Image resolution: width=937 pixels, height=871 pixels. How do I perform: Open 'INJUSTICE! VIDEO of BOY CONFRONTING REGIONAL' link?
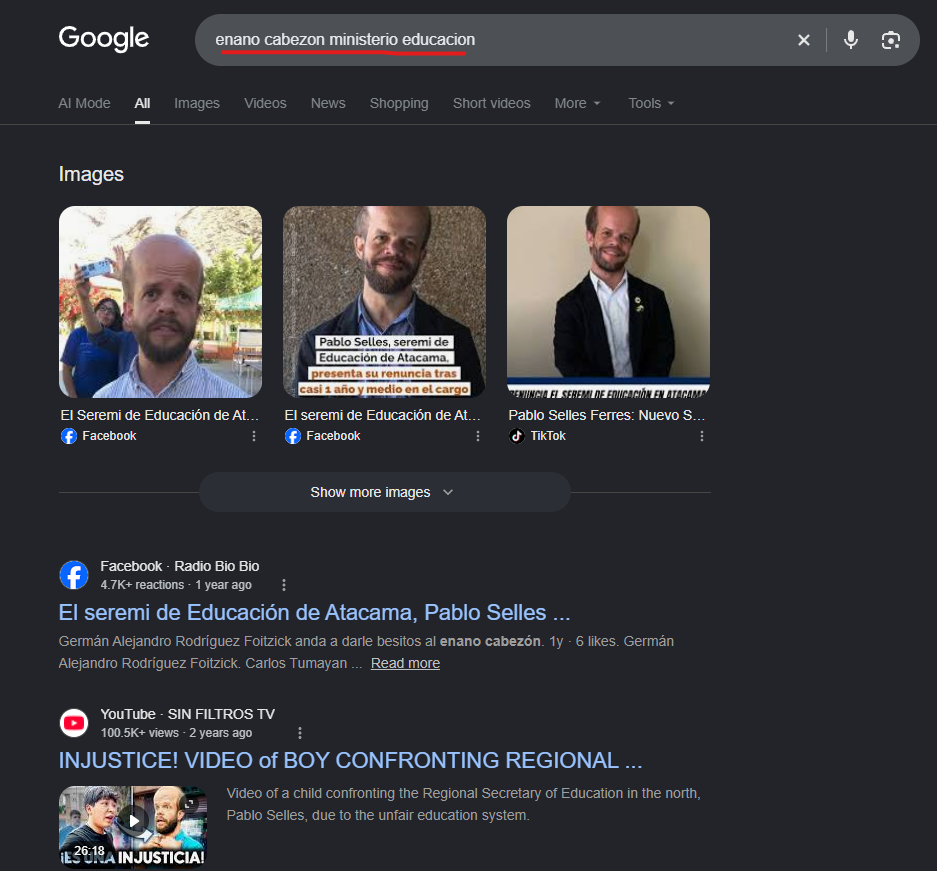(350, 760)
